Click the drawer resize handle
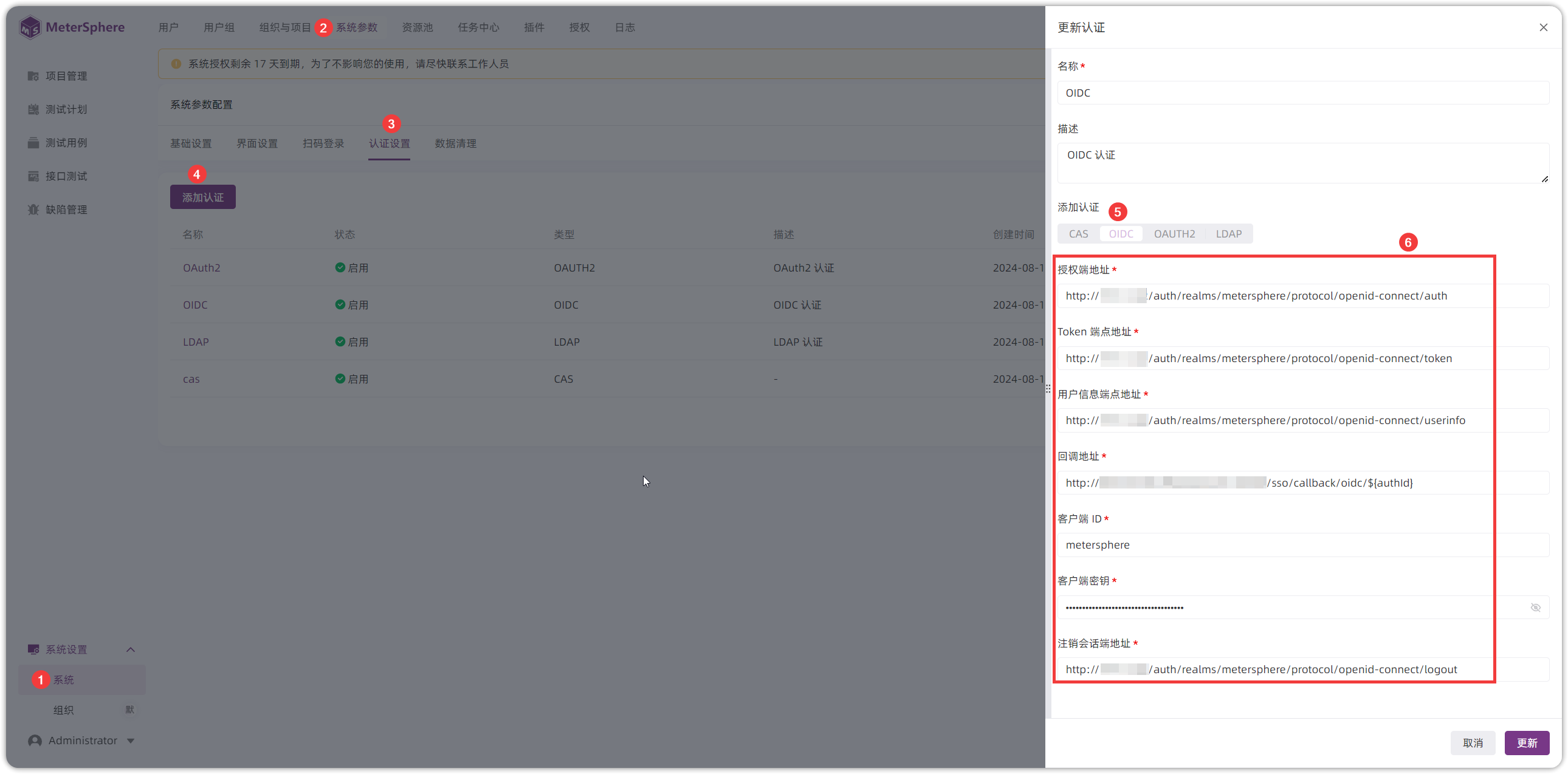The height and width of the screenshot is (774, 1568). (x=1048, y=388)
